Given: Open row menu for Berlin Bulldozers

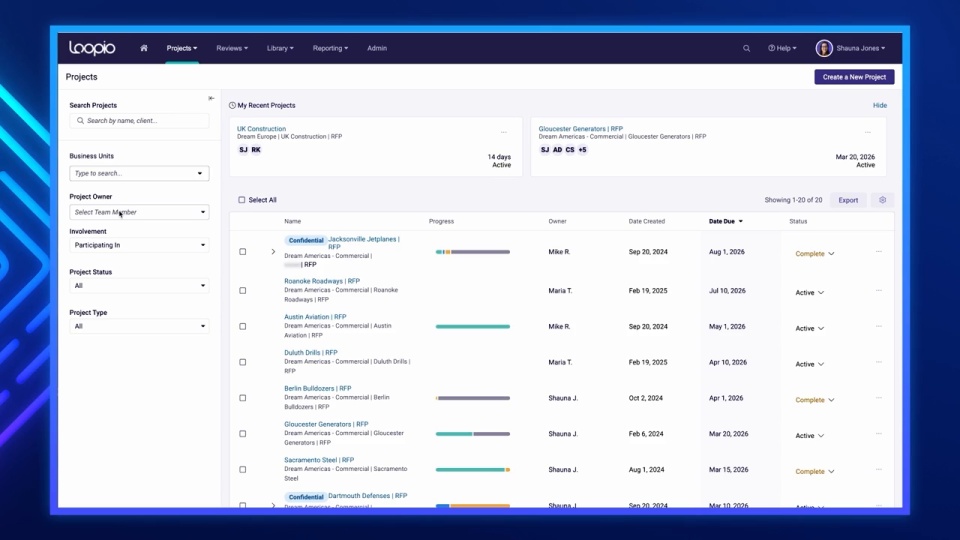Looking at the screenshot, I should [879, 398].
